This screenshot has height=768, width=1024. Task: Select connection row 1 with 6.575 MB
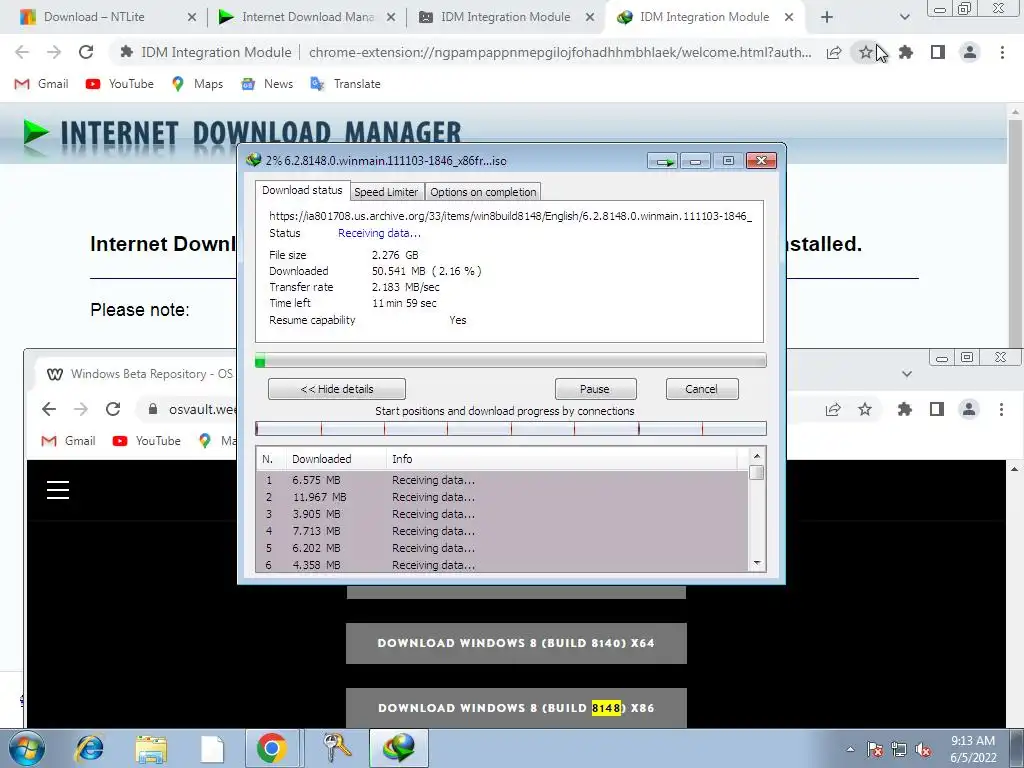coord(502,480)
